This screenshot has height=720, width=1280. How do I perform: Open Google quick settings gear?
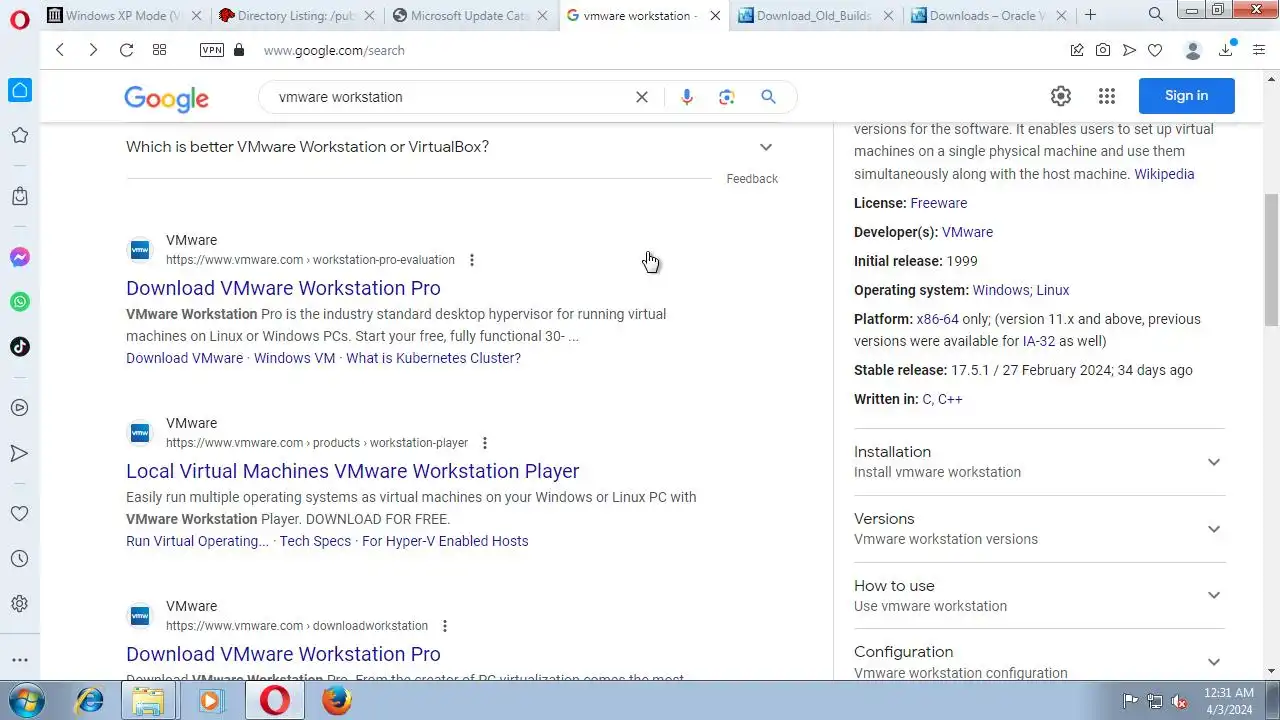(1061, 96)
